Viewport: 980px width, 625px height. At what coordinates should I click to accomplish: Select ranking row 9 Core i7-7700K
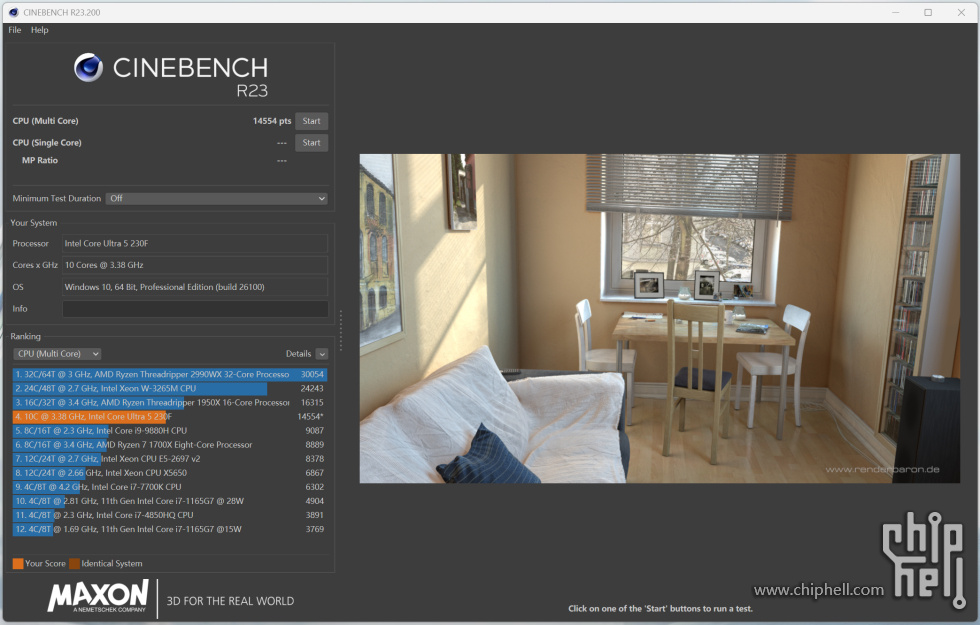pos(169,487)
